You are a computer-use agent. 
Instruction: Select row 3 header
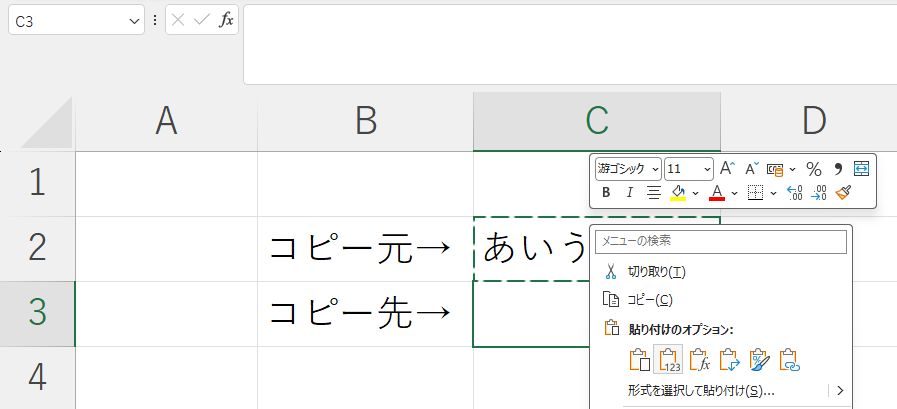coord(37,314)
